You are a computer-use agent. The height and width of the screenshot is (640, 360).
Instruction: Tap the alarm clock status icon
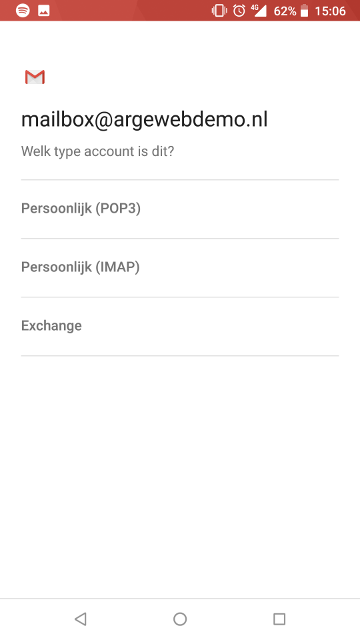tap(240, 11)
